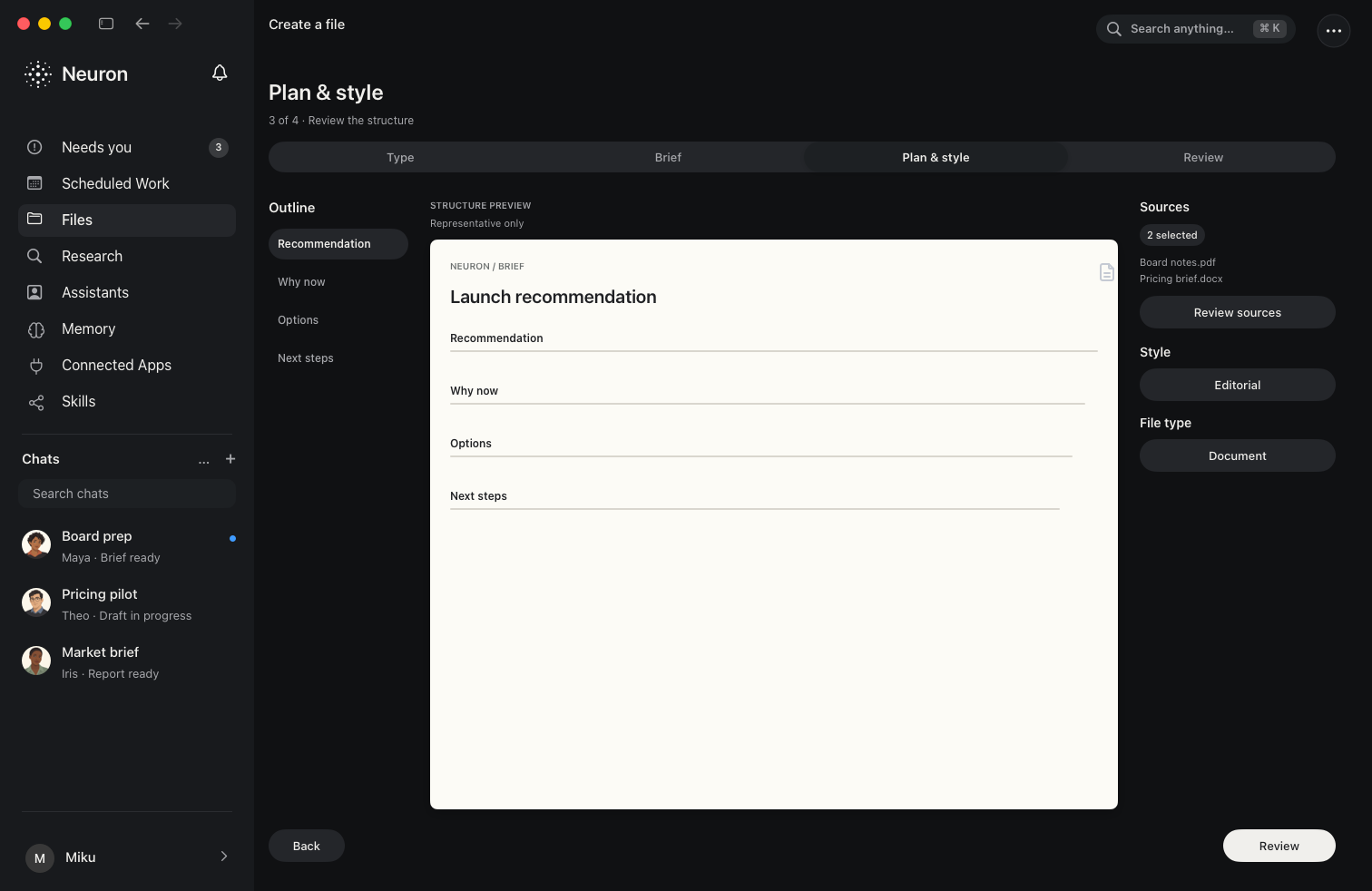The height and width of the screenshot is (891, 1372).
Task: Click the Board notes.pdf source
Action: click(x=1177, y=262)
